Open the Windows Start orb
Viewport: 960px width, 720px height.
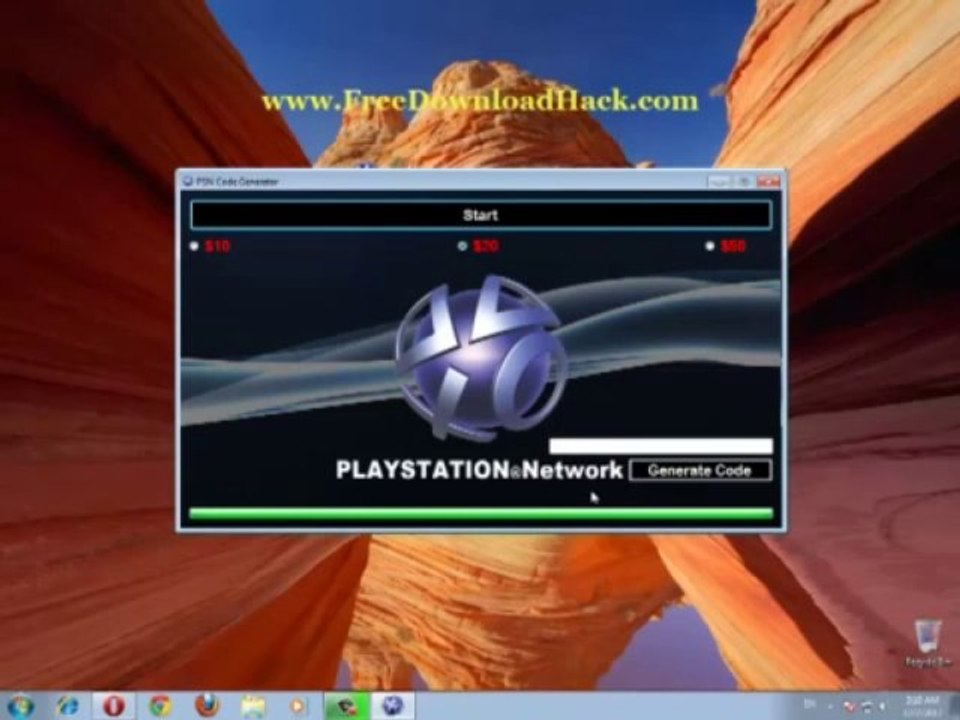point(20,705)
